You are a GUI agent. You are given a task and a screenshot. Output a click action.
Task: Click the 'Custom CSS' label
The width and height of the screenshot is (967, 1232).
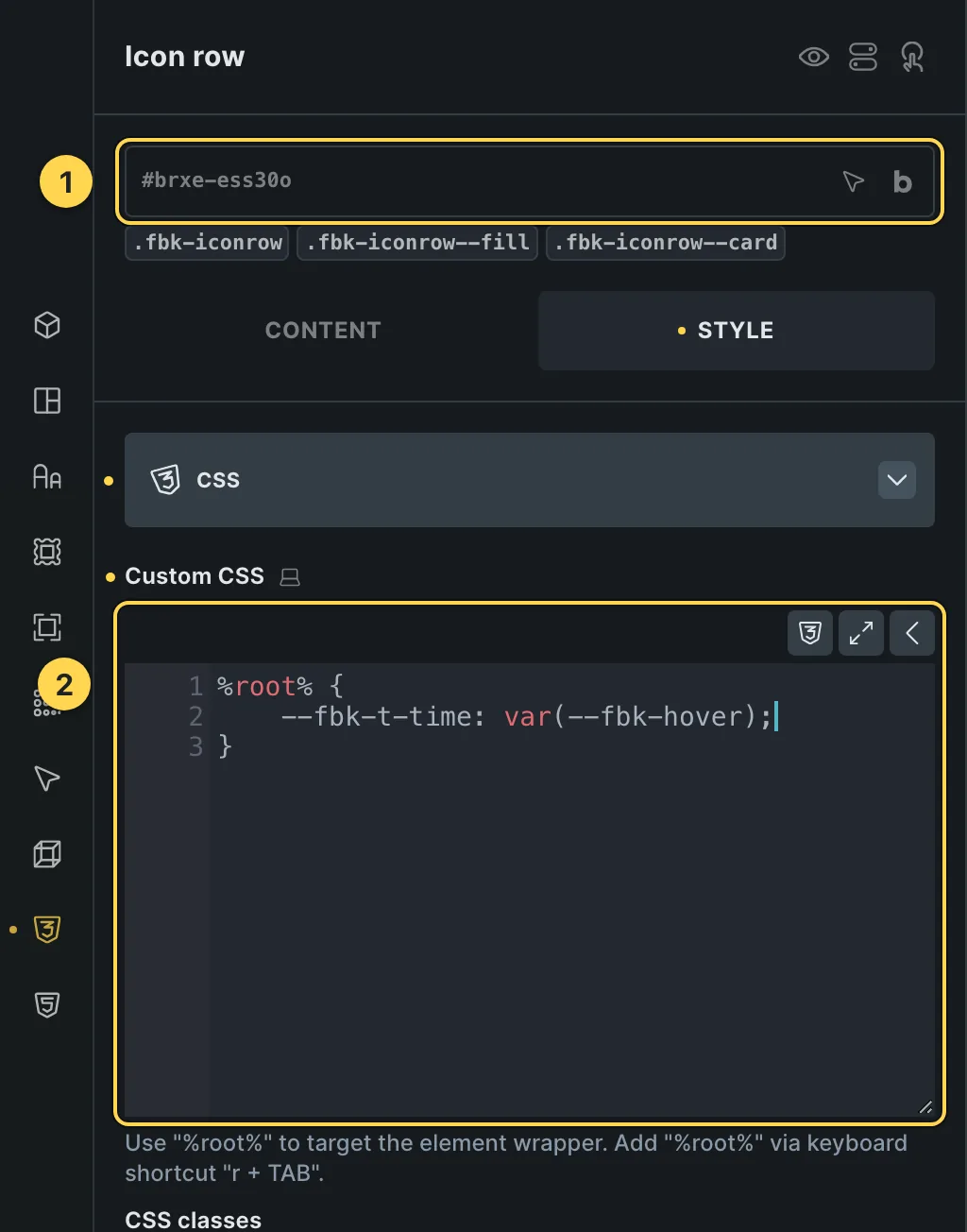click(x=195, y=576)
